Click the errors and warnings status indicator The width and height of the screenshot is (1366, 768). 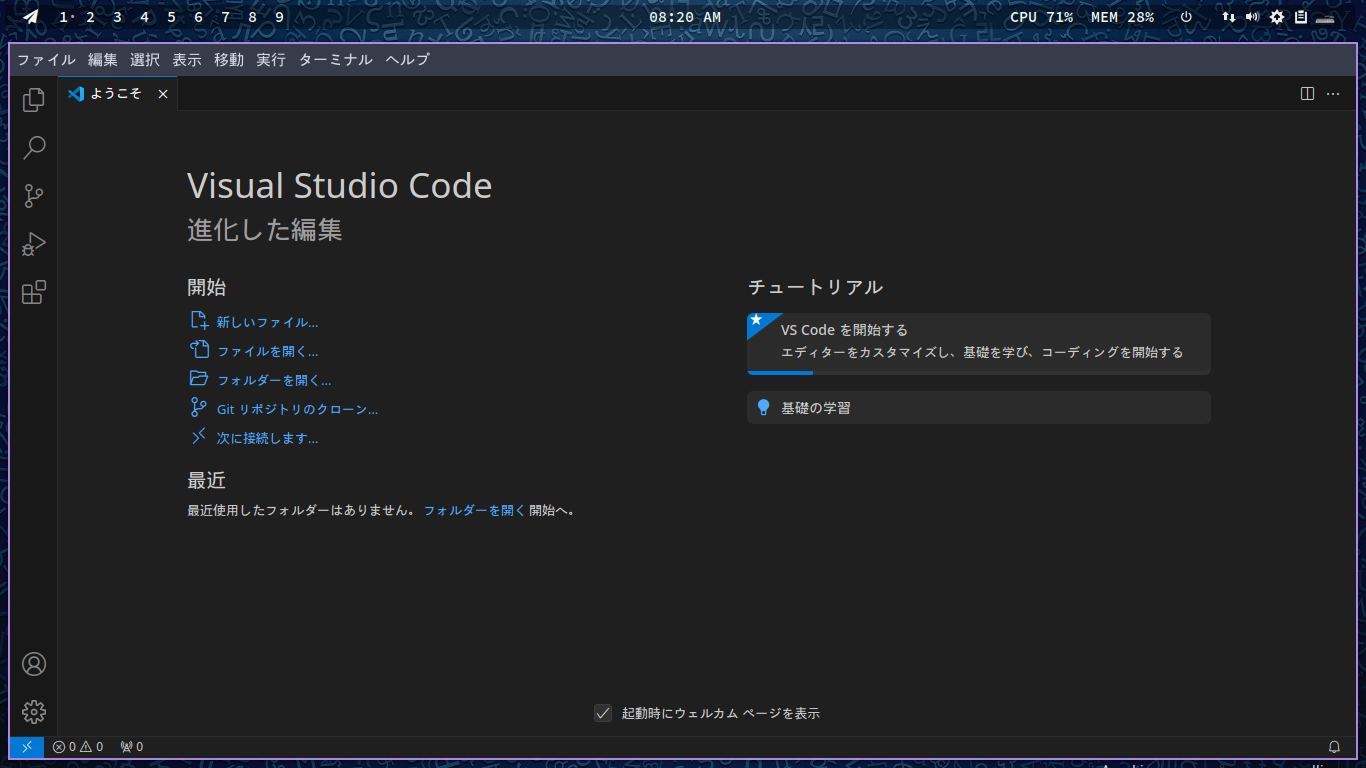point(78,747)
